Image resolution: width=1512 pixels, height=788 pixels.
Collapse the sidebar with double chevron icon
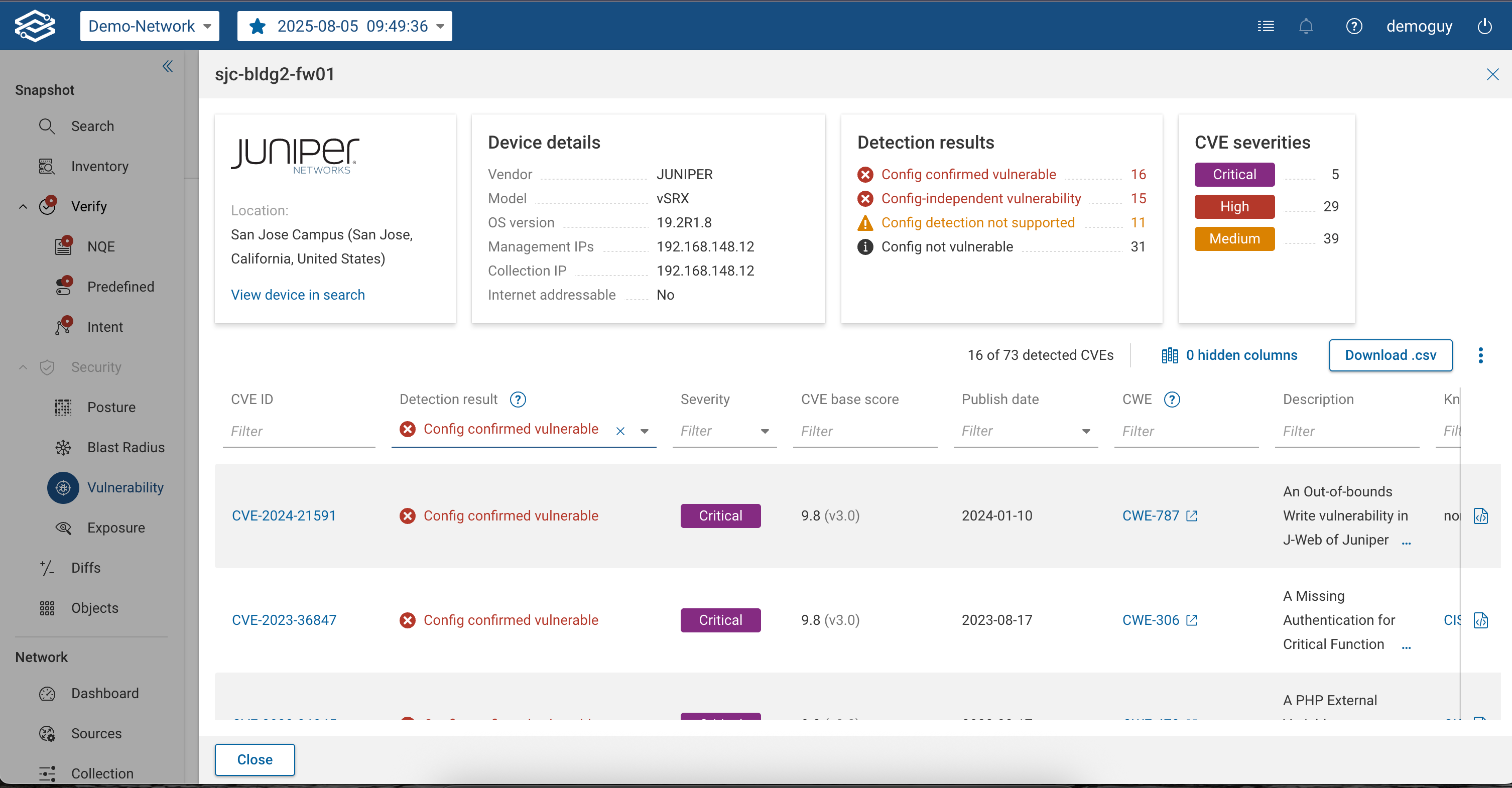click(167, 66)
